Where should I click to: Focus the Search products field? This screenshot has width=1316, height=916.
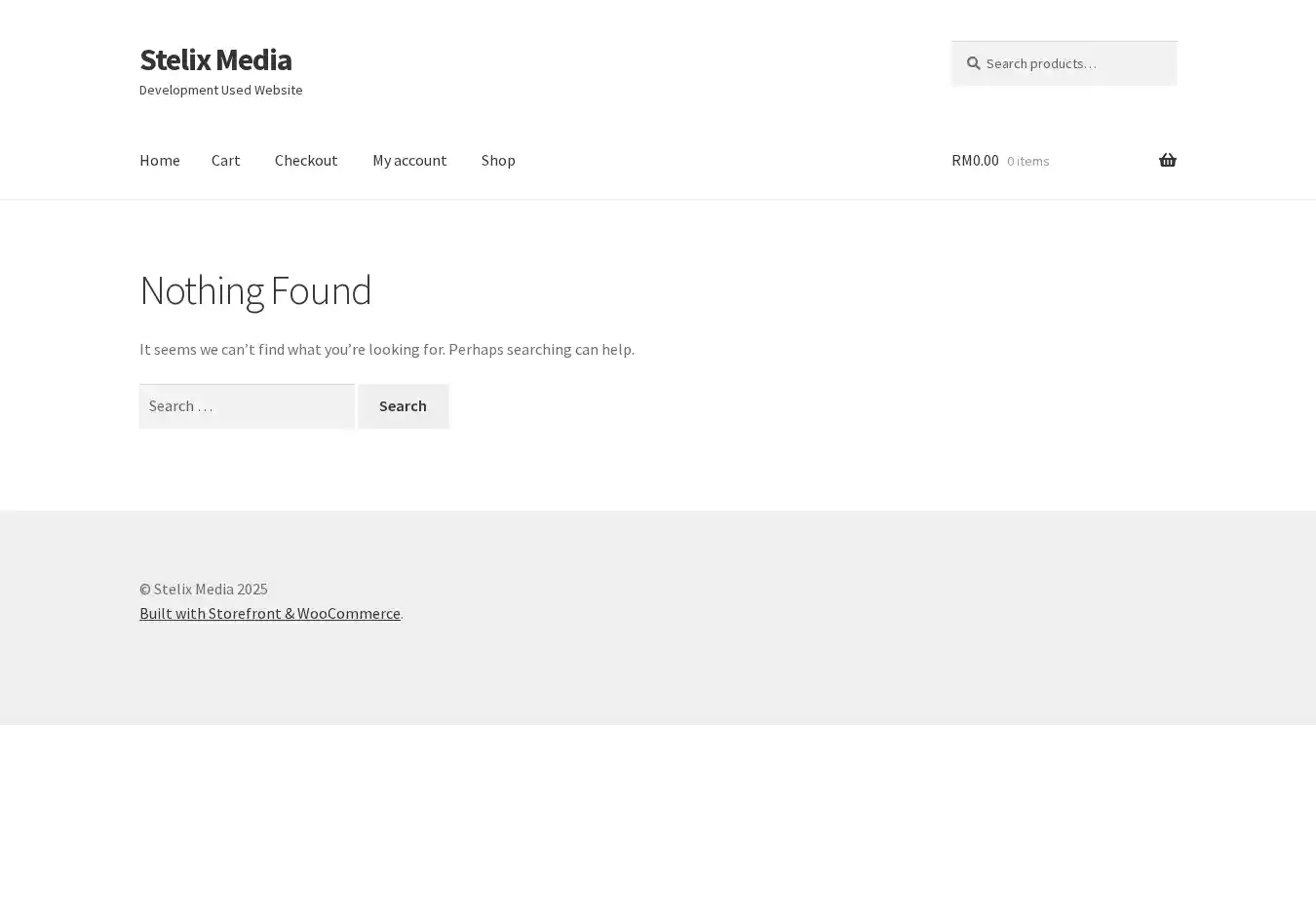tap(1072, 63)
